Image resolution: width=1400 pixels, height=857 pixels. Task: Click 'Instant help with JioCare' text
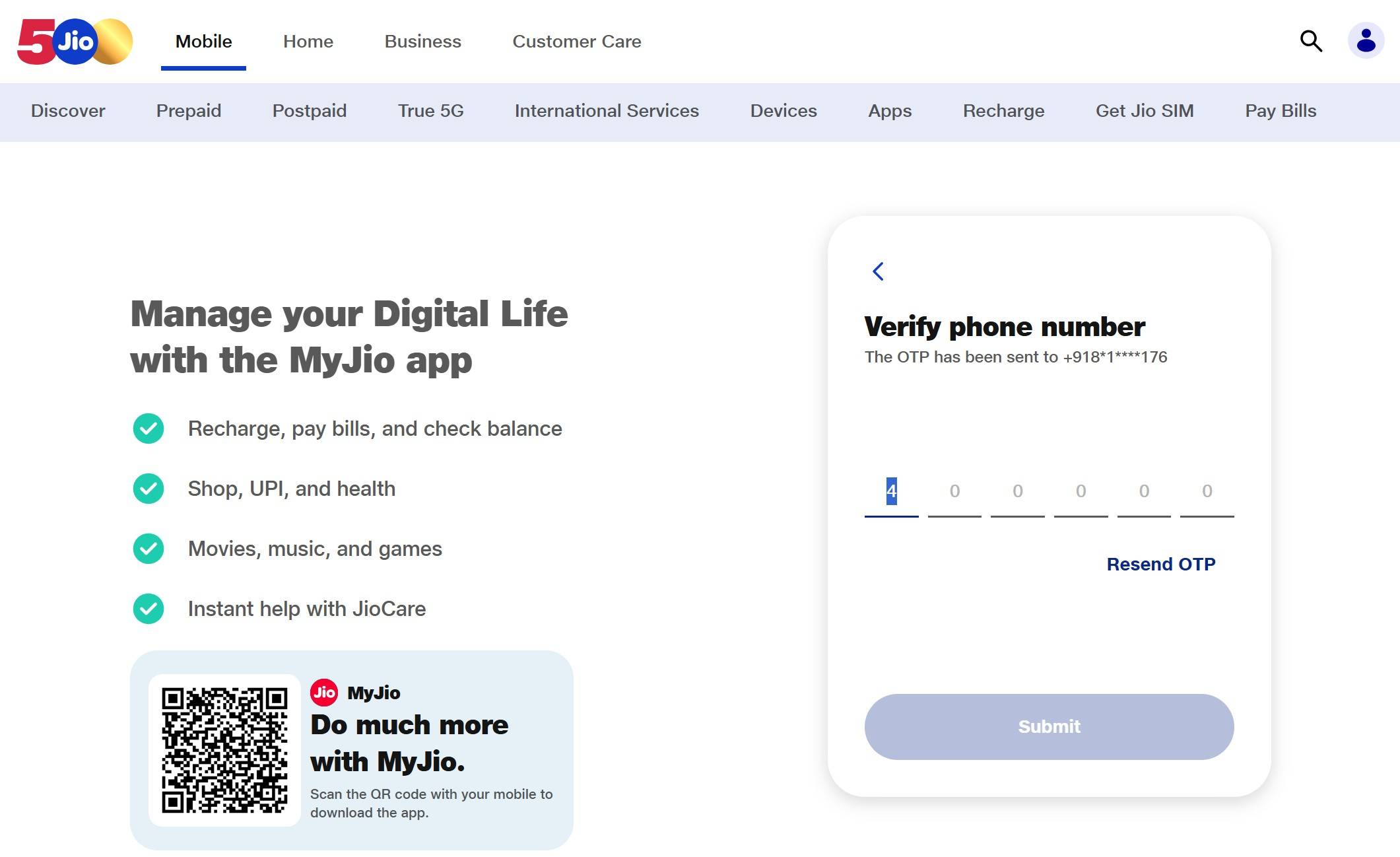point(307,609)
